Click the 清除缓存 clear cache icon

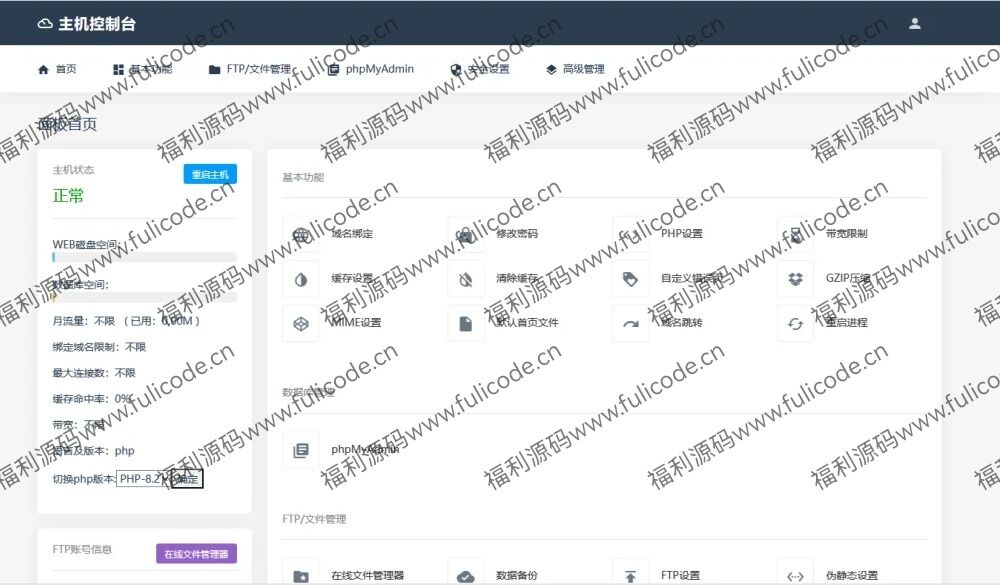coord(465,279)
